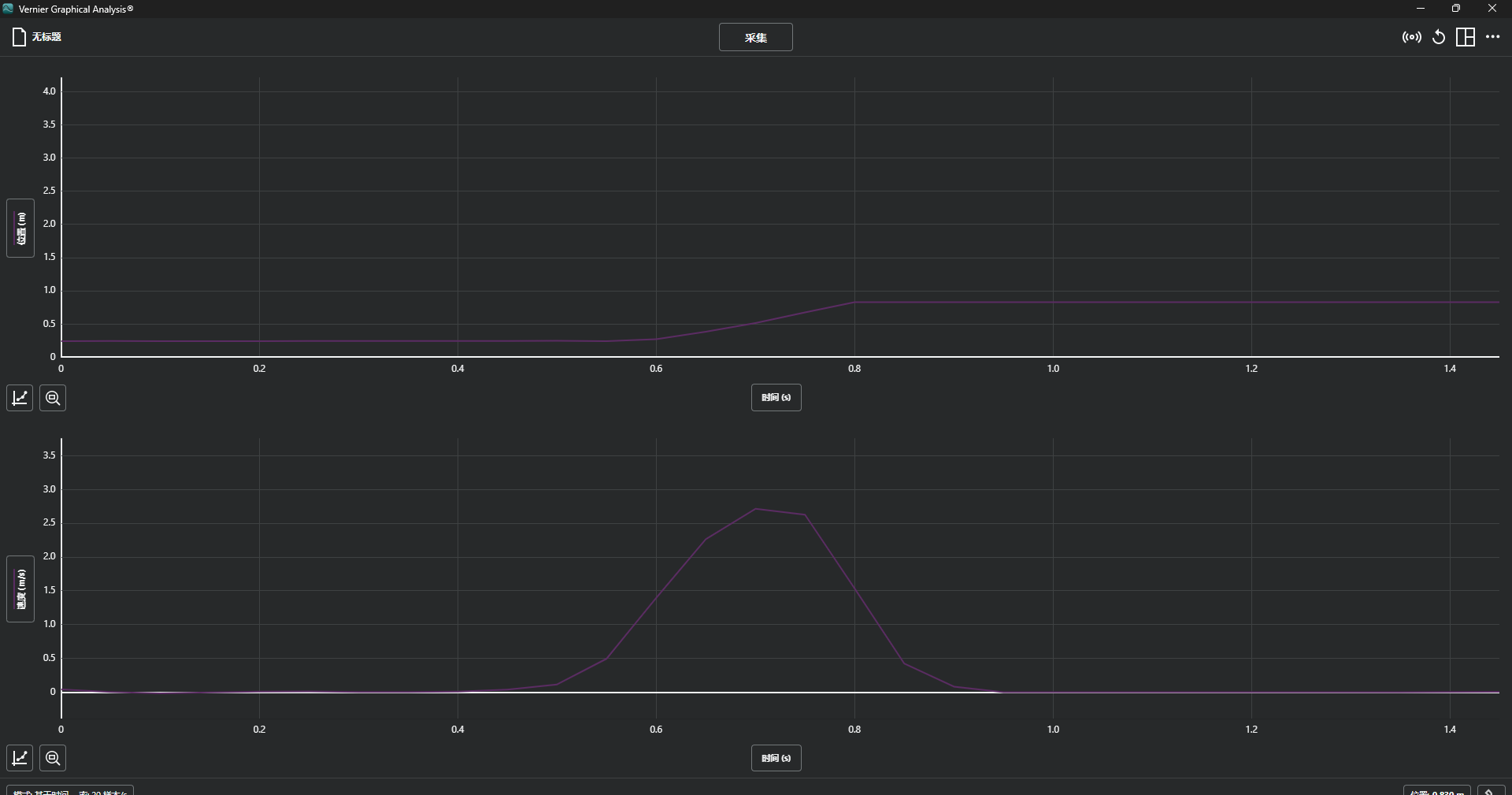Click the peak of the velocity curve
1512x795 pixels.
click(x=756, y=509)
